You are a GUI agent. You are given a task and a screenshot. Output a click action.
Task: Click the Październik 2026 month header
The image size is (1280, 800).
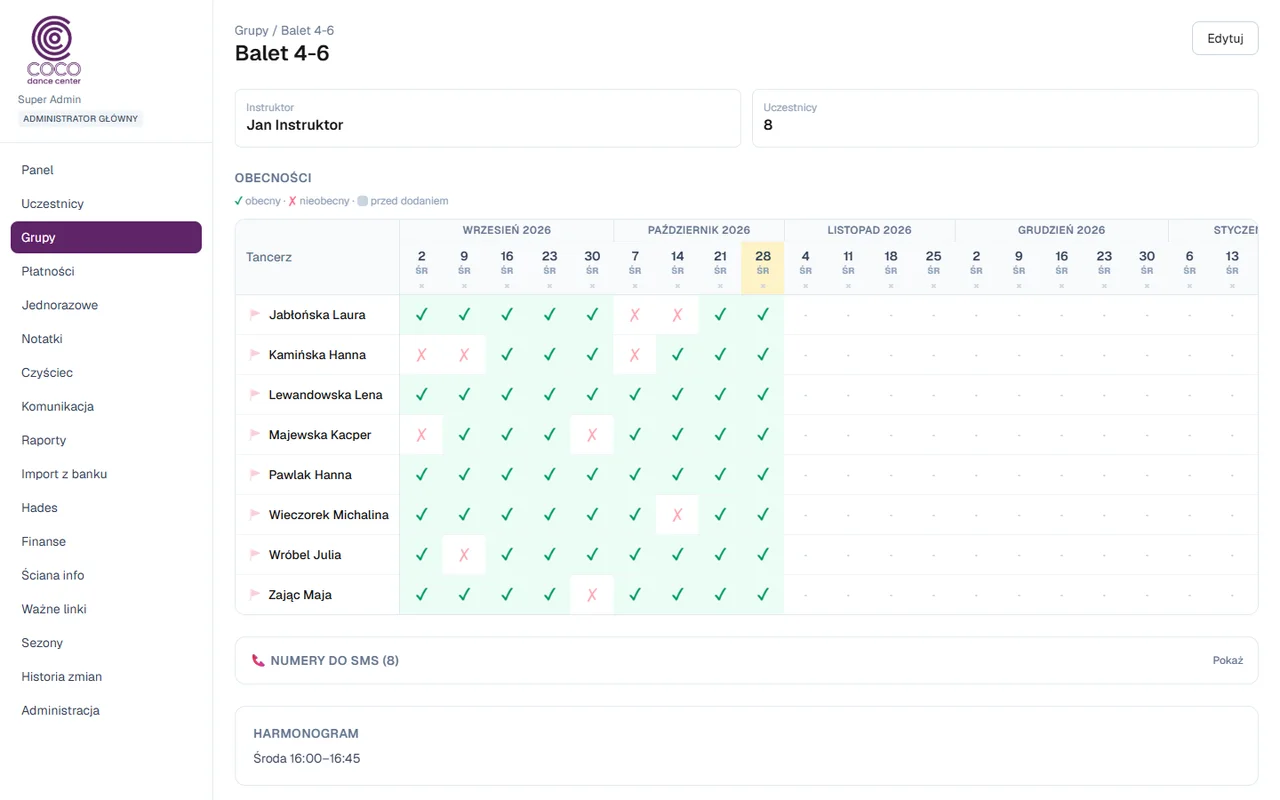pyautogui.click(x=699, y=230)
